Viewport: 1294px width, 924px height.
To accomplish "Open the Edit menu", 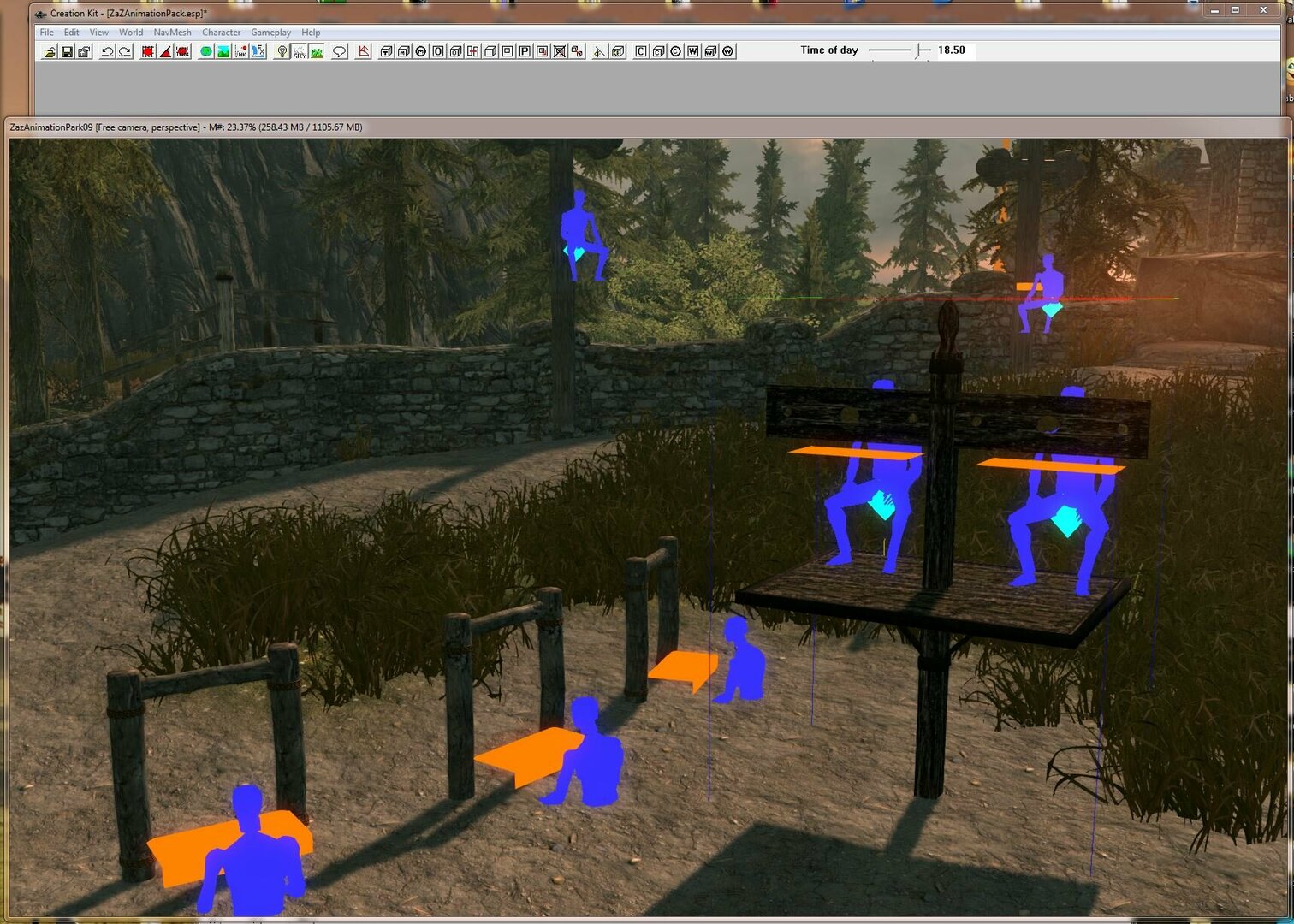I will [x=72, y=33].
